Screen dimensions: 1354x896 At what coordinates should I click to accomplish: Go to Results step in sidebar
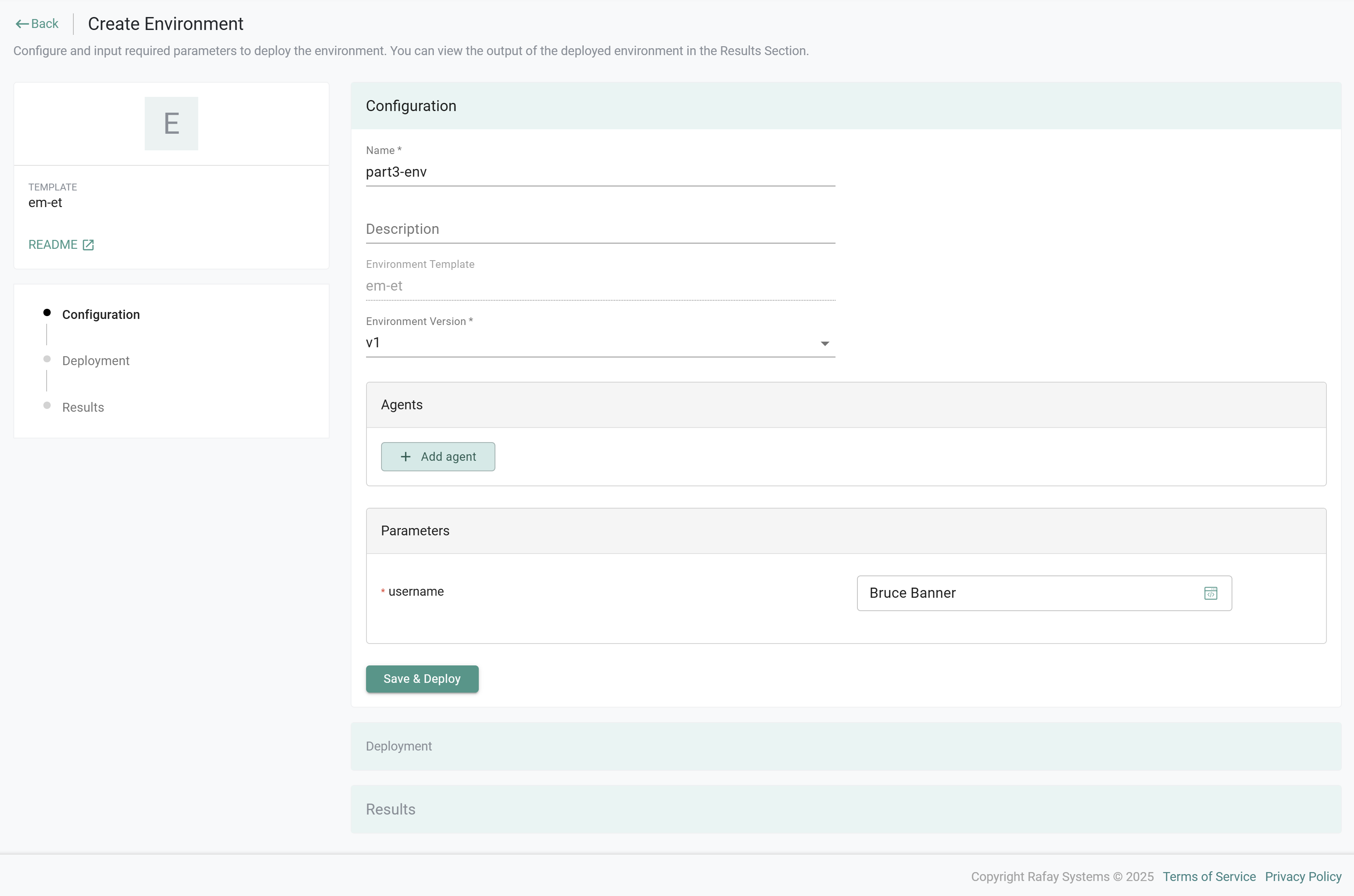(x=83, y=407)
